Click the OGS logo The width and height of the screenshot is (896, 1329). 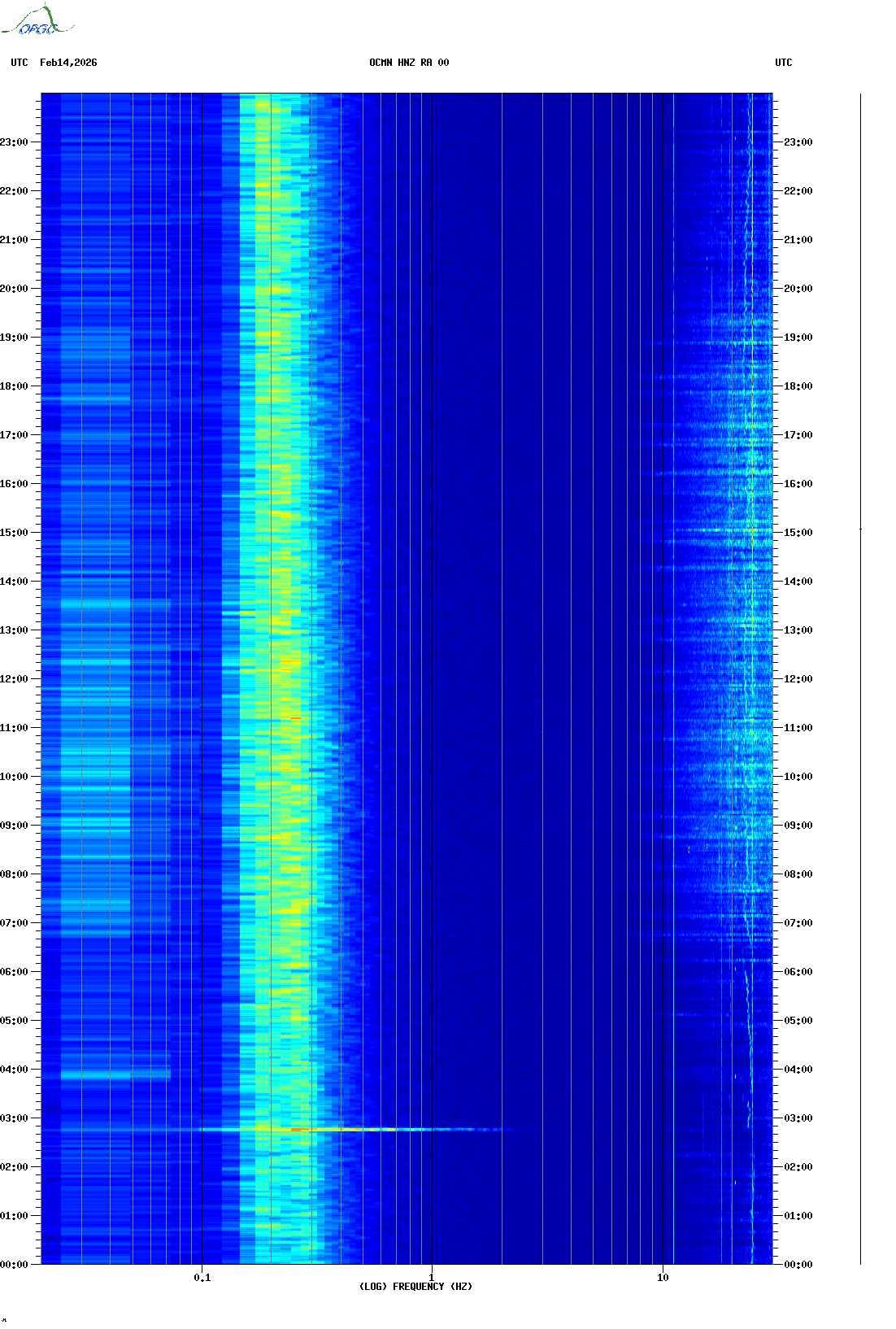pos(37,20)
